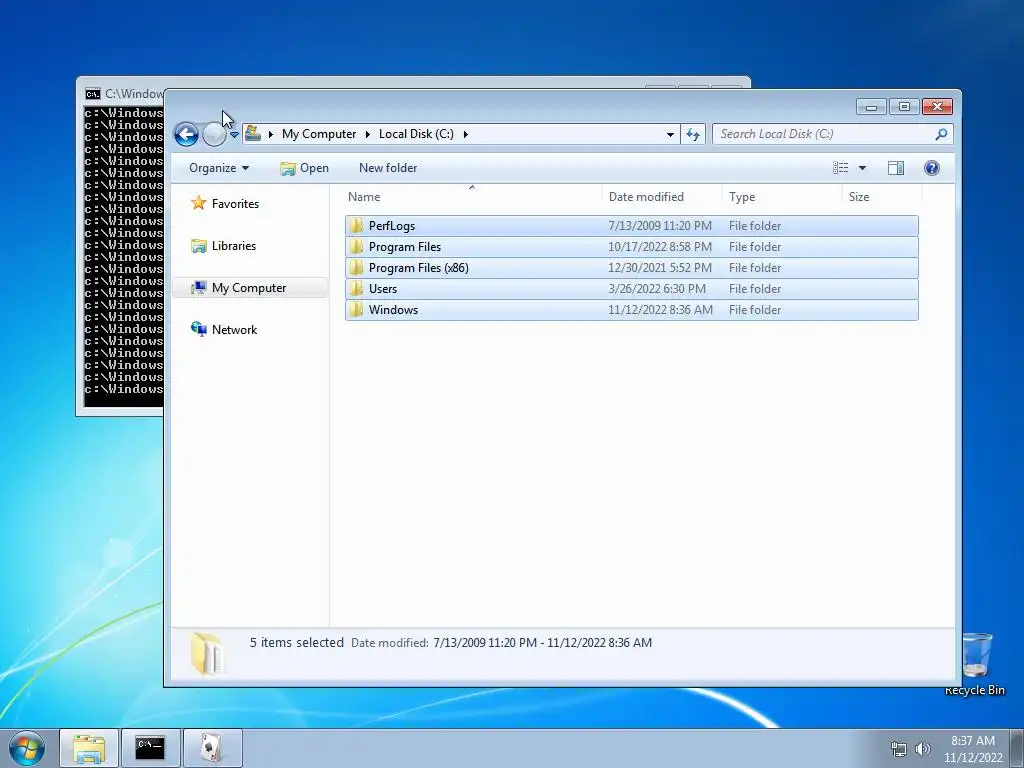
Task: Click the Favorites star icon
Action: point(199,203)
